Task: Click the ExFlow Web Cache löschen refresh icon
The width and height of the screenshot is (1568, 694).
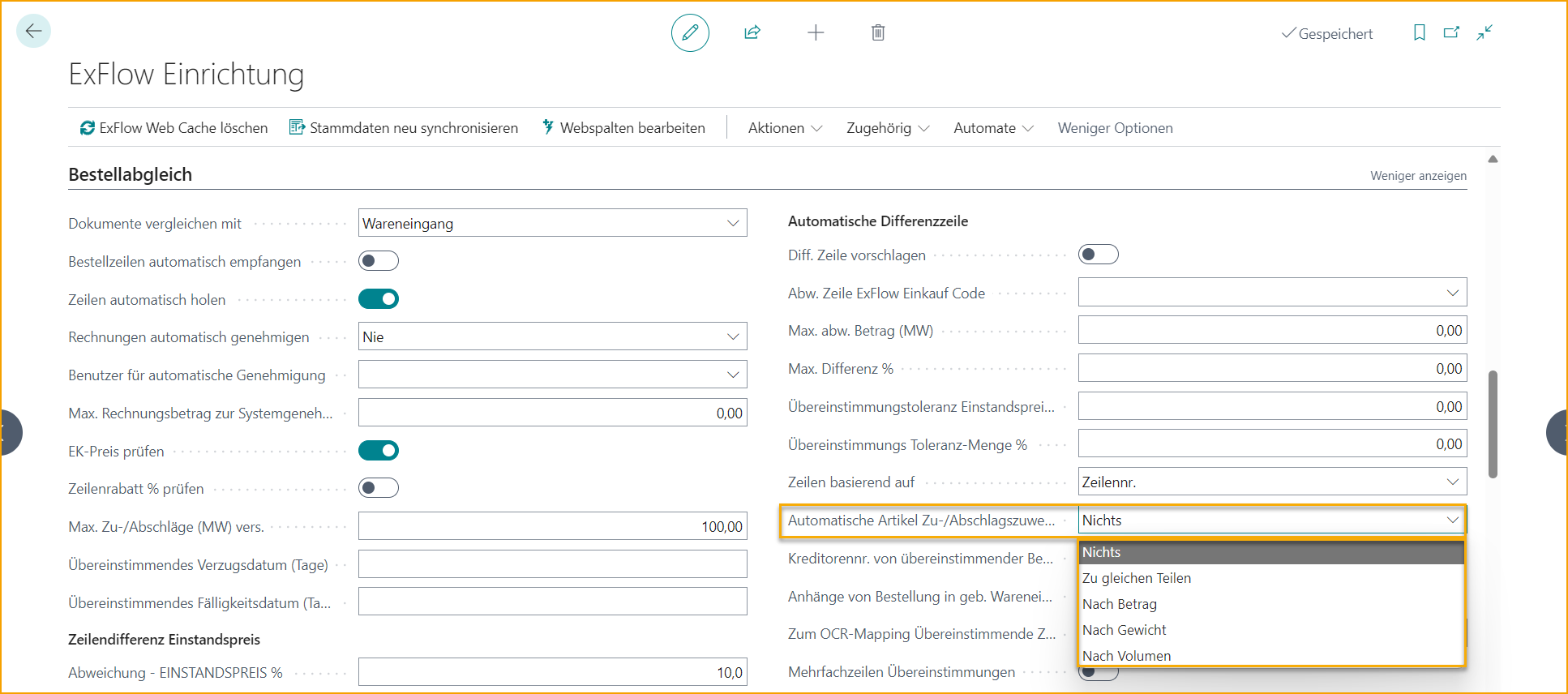Action: click(x=87, y=128)
